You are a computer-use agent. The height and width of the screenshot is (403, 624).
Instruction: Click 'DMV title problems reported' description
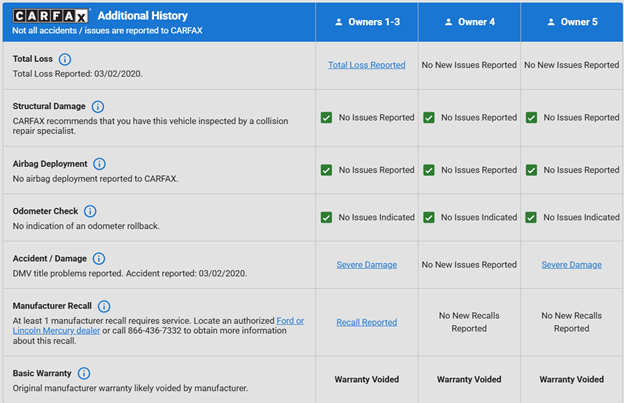130,273
